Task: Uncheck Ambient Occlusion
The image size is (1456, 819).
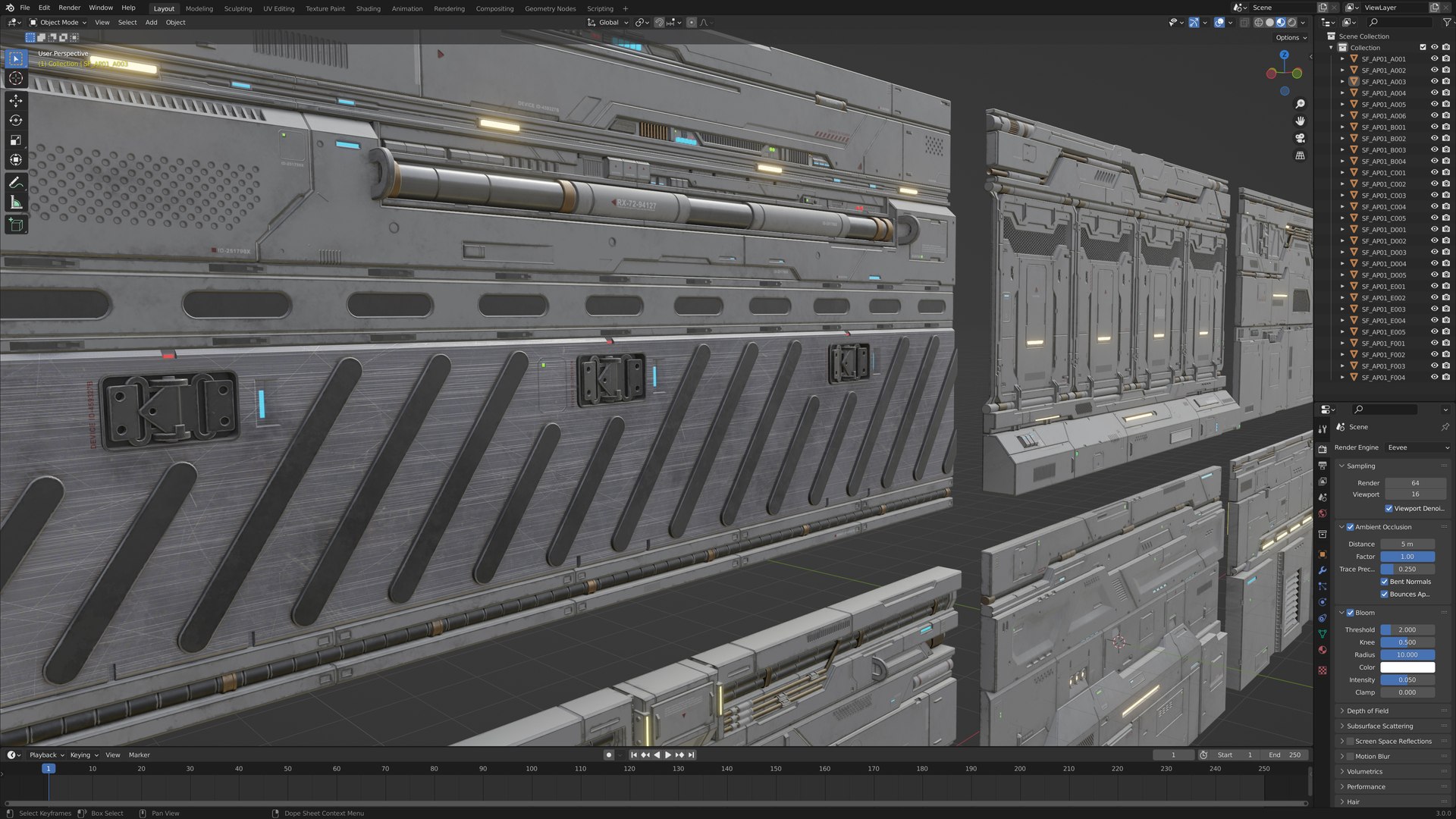Action: click(1351, 527)
